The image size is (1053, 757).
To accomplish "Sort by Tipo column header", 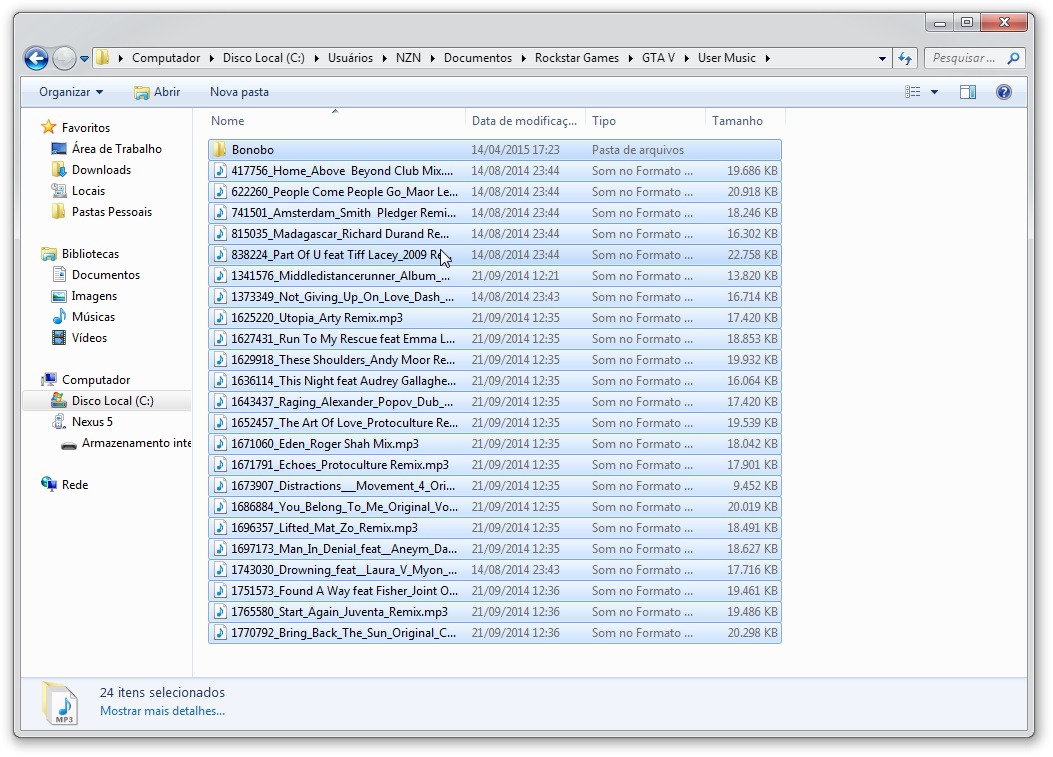I will tap(604, 121).
